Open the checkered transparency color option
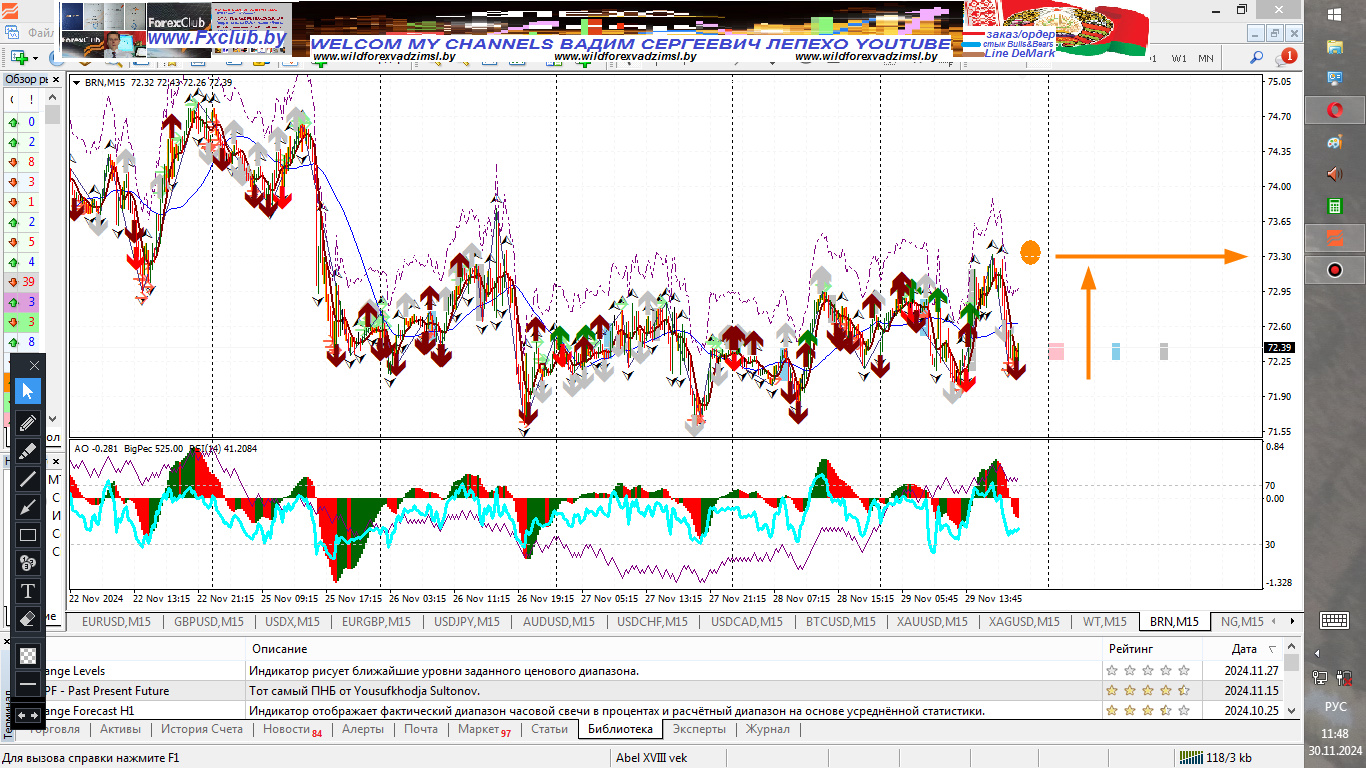Image resolution: width=1366 pixels, height=768 pixels. coord(28,656)
